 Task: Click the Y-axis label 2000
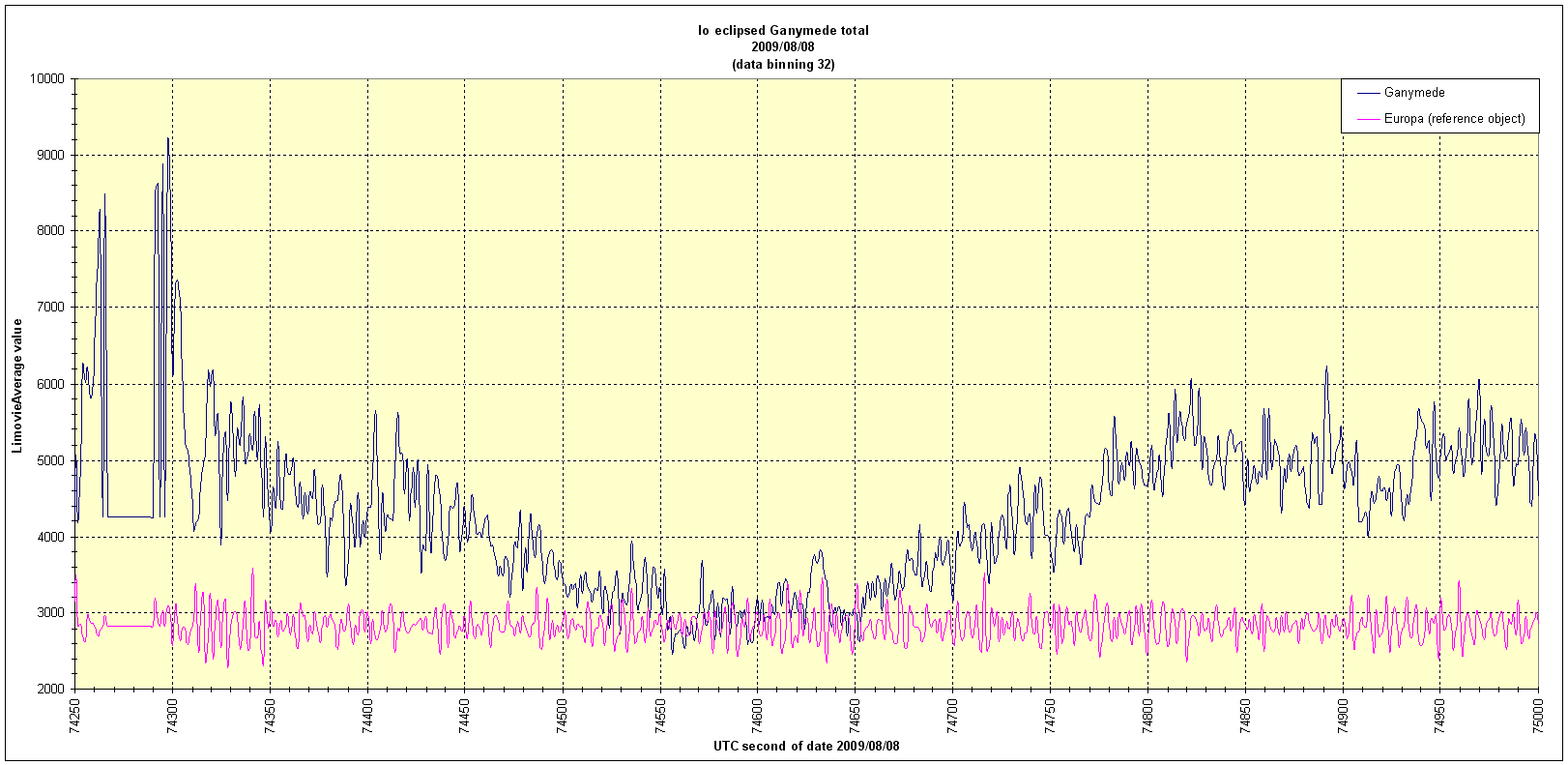50,690
